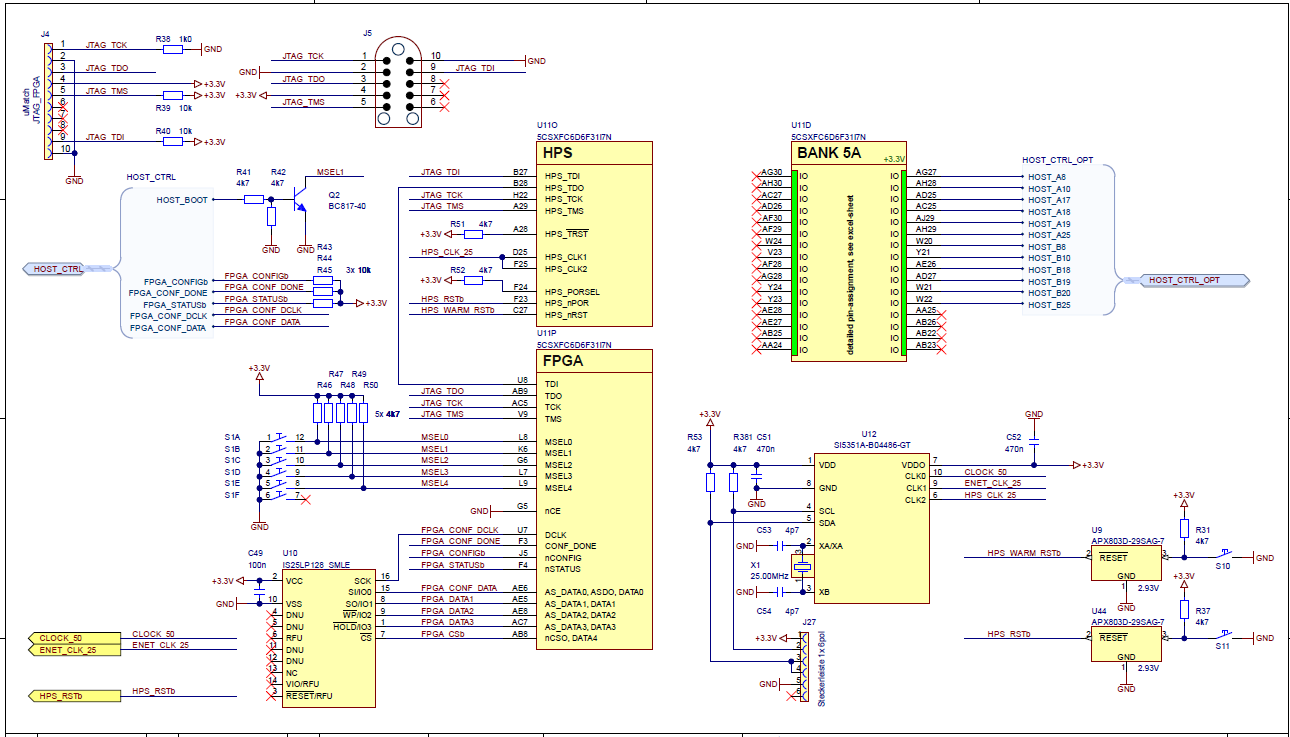
Task: Select reset supervisor U9 APX803D
Action: point(1125,560)
